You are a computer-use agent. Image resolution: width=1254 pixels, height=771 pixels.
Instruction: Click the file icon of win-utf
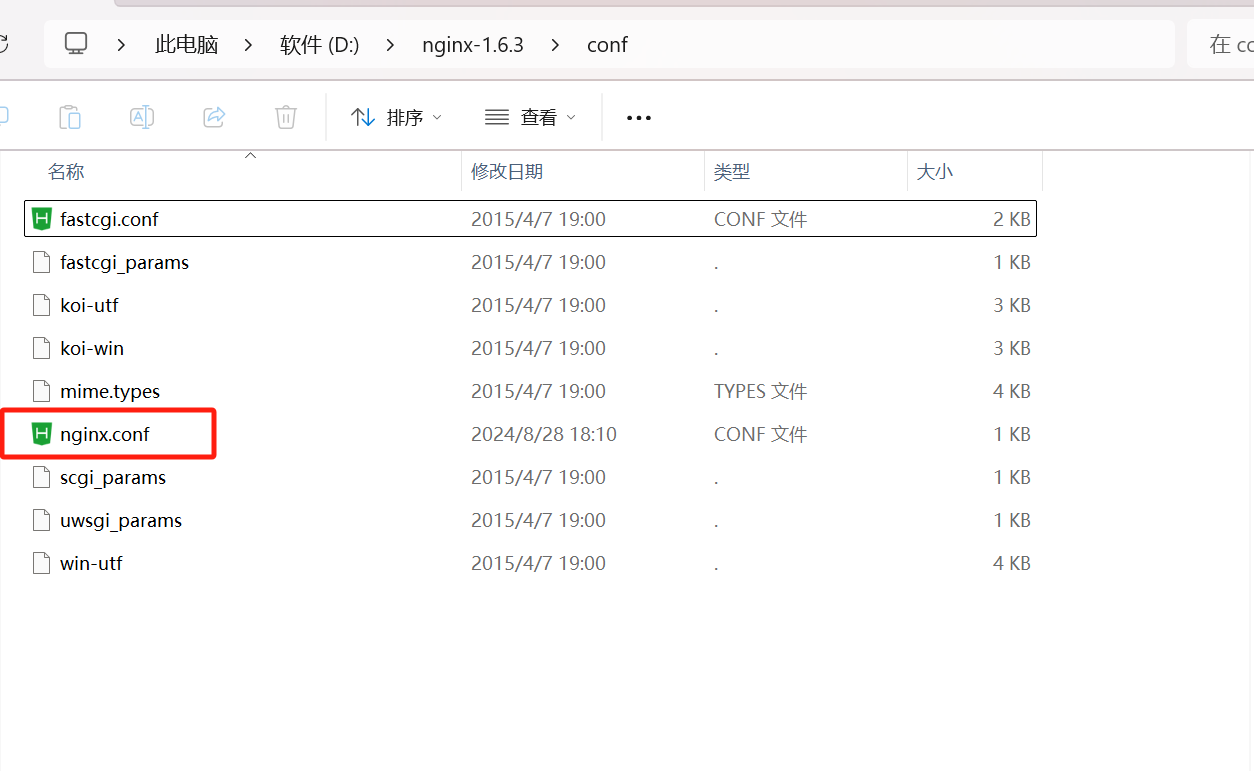pos(41,563)
